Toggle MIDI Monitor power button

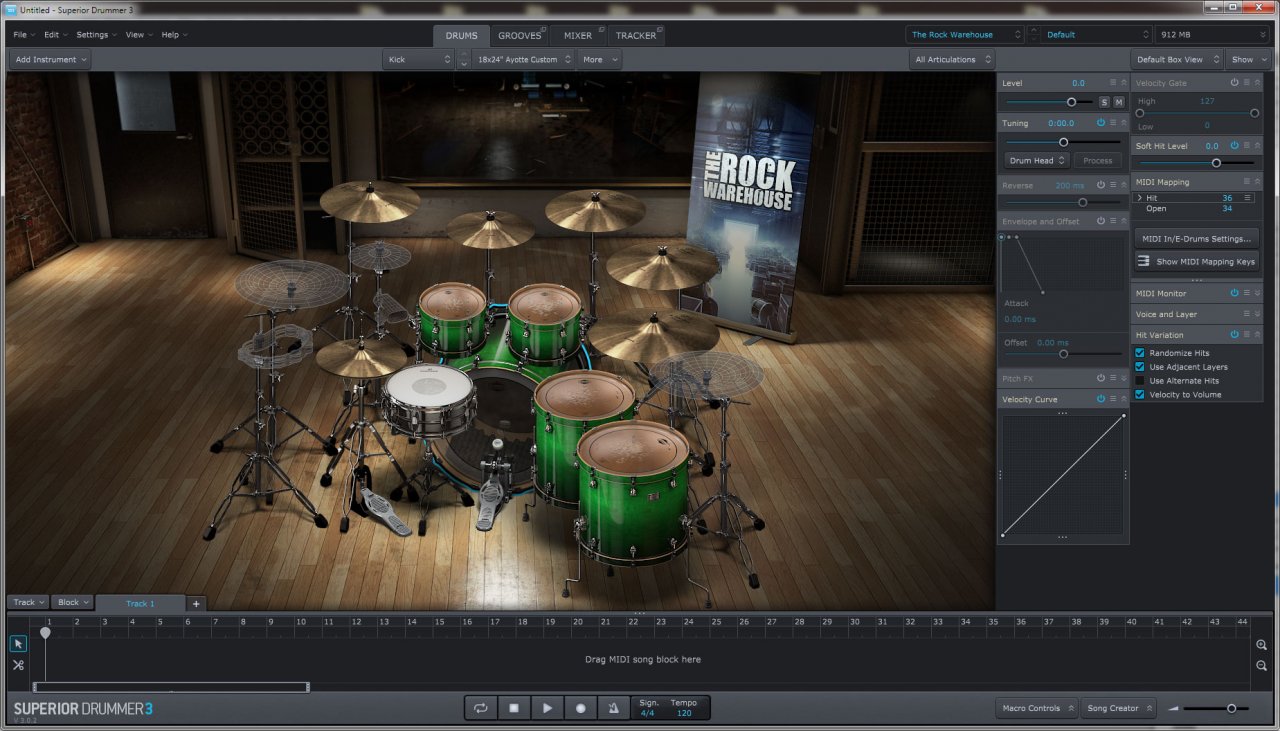[x=1235, y=293]
